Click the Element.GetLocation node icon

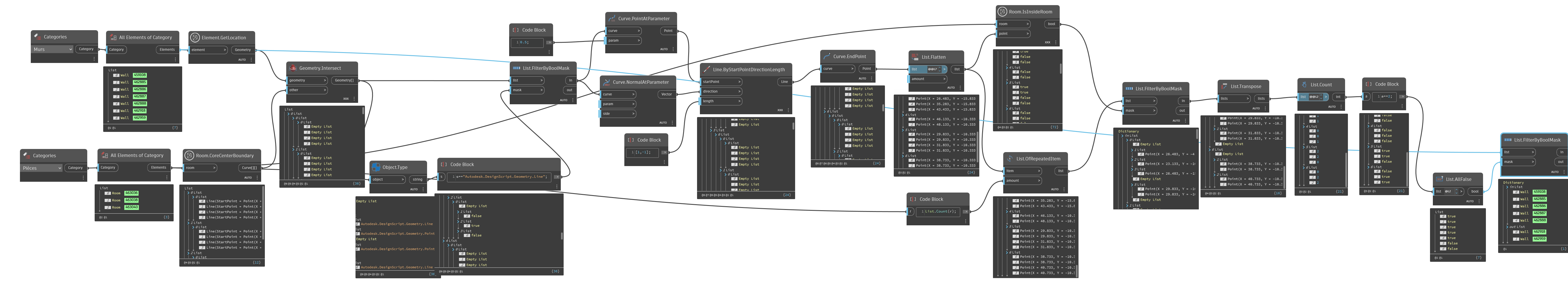(x=195, y=38)
